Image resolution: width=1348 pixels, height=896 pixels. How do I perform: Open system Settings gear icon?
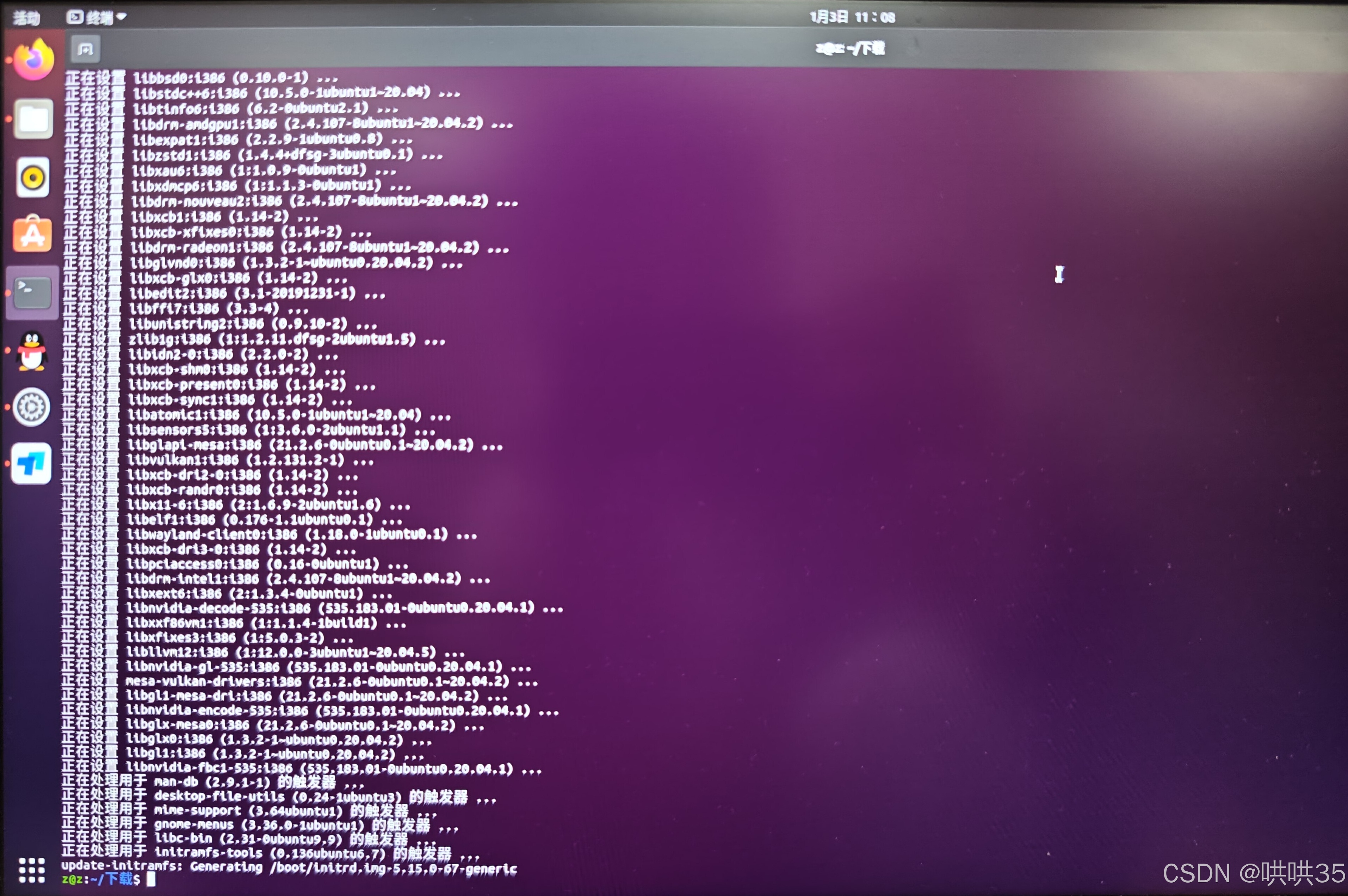(31, 407)
